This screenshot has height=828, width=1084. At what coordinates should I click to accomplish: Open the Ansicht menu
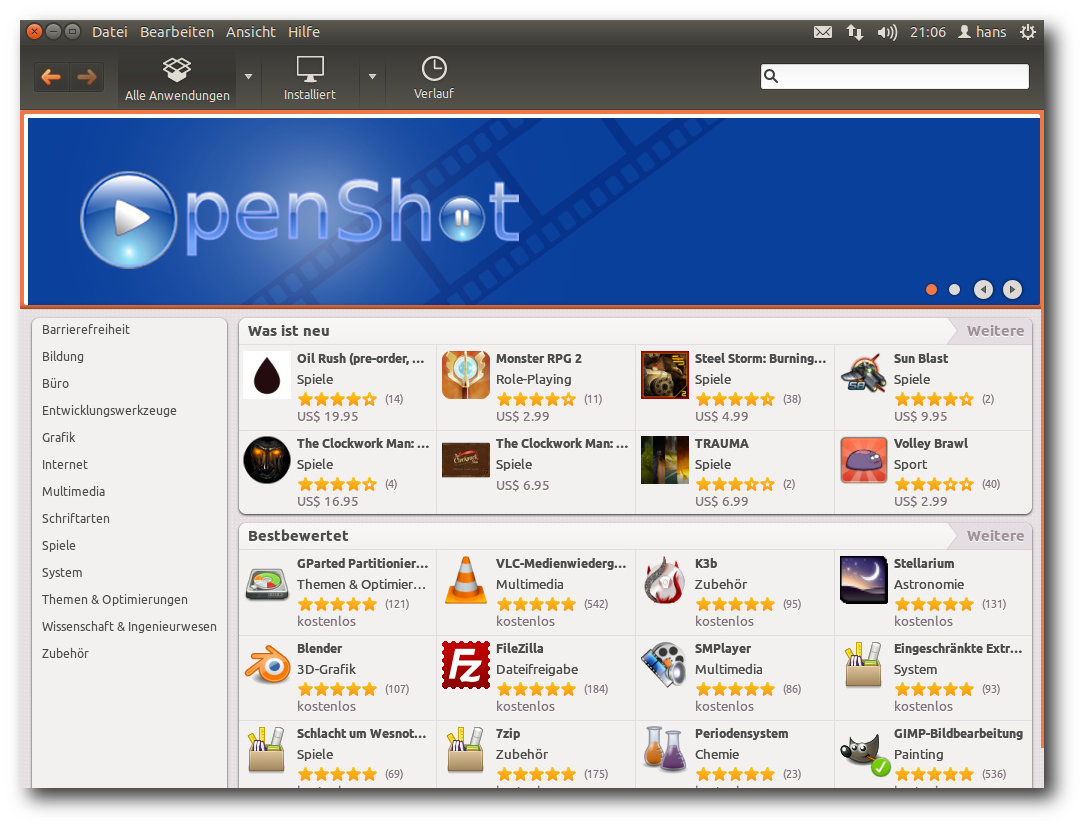click(250, 32)
